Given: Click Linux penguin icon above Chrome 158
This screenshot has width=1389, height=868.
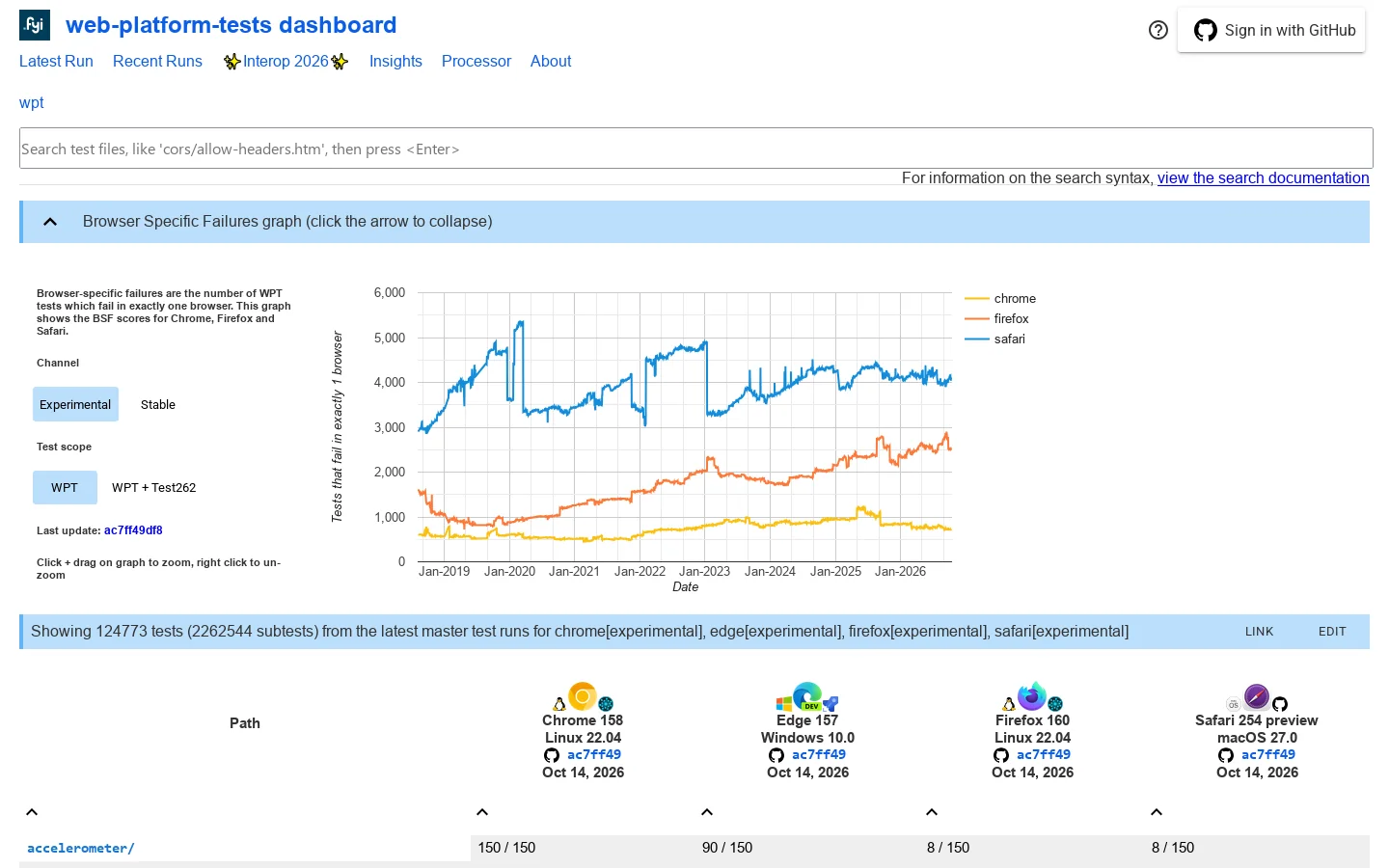Looking at the screenshot, I should (x=559, y=704).
